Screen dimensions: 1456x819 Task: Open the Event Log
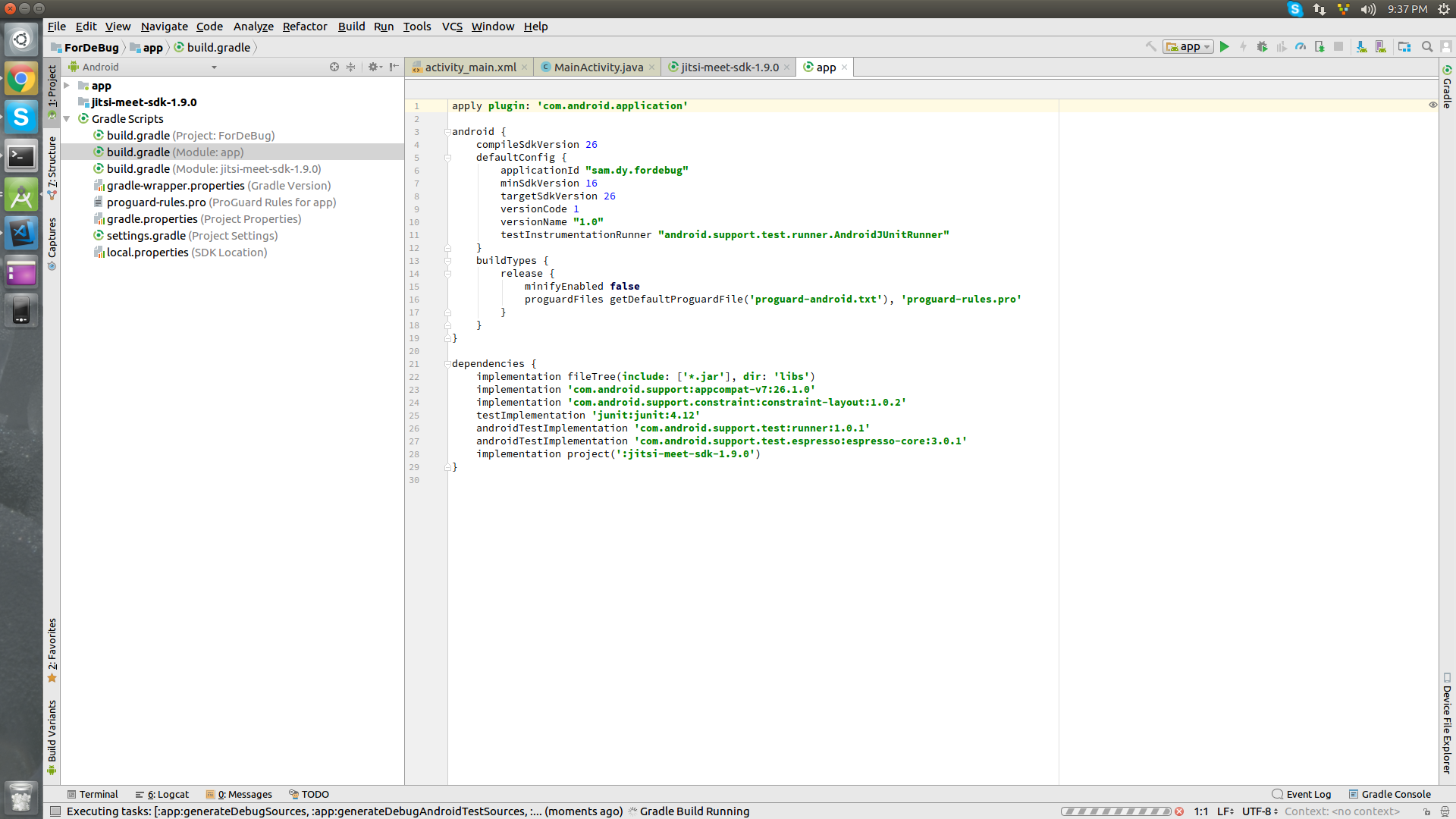point(1307,794)
